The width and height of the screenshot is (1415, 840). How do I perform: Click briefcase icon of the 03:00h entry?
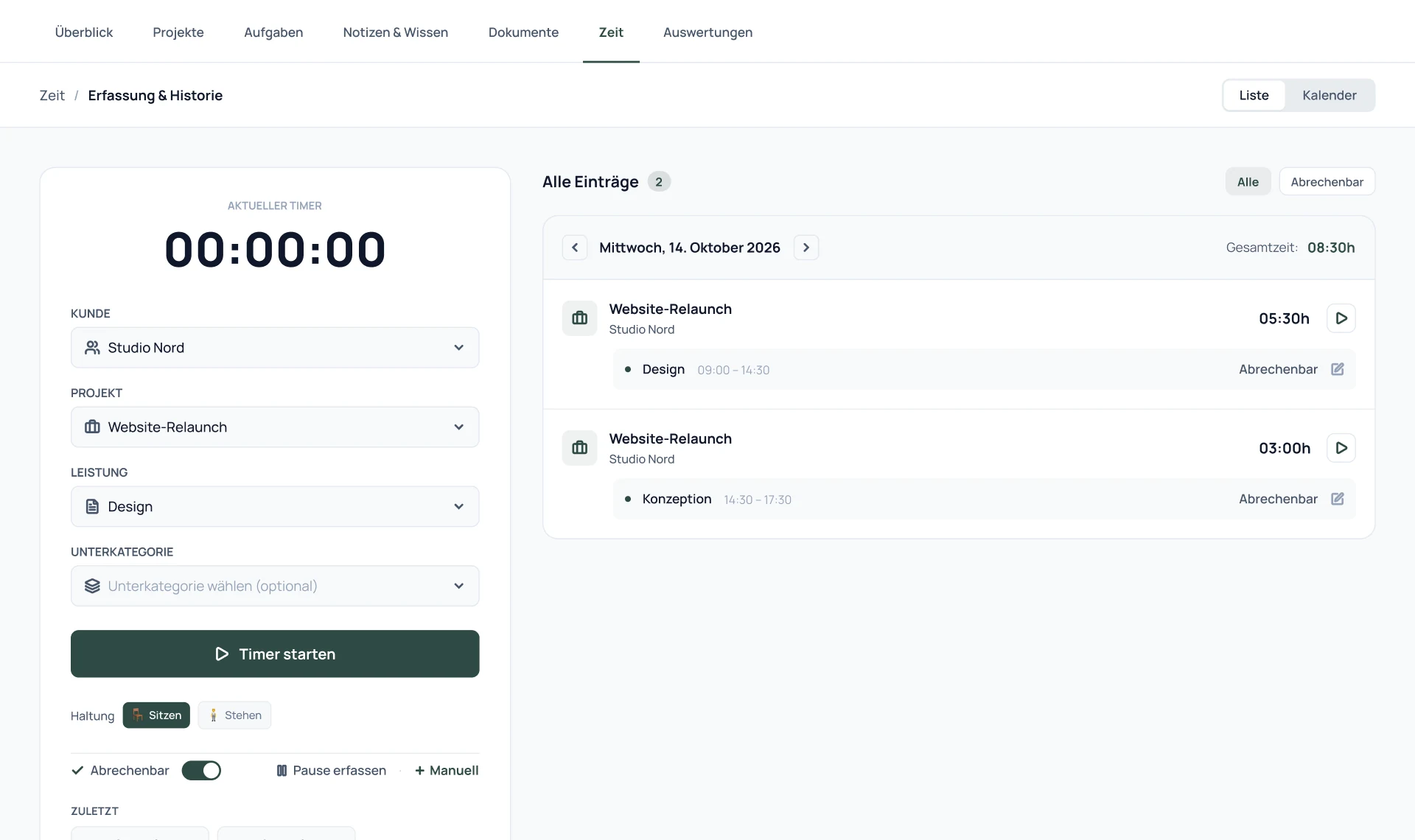(x=580, y=448)
